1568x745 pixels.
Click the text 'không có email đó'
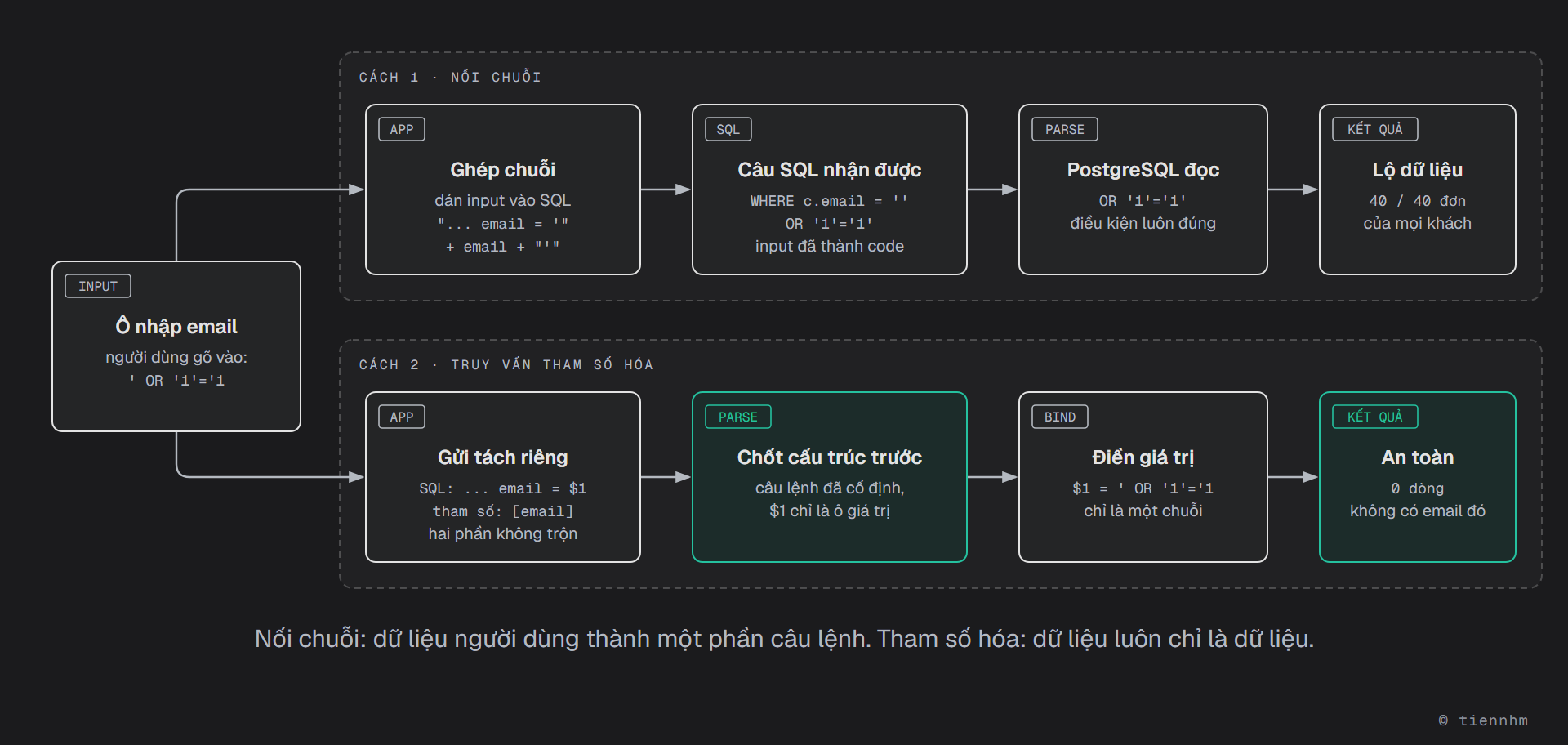tap(1418, 511)
